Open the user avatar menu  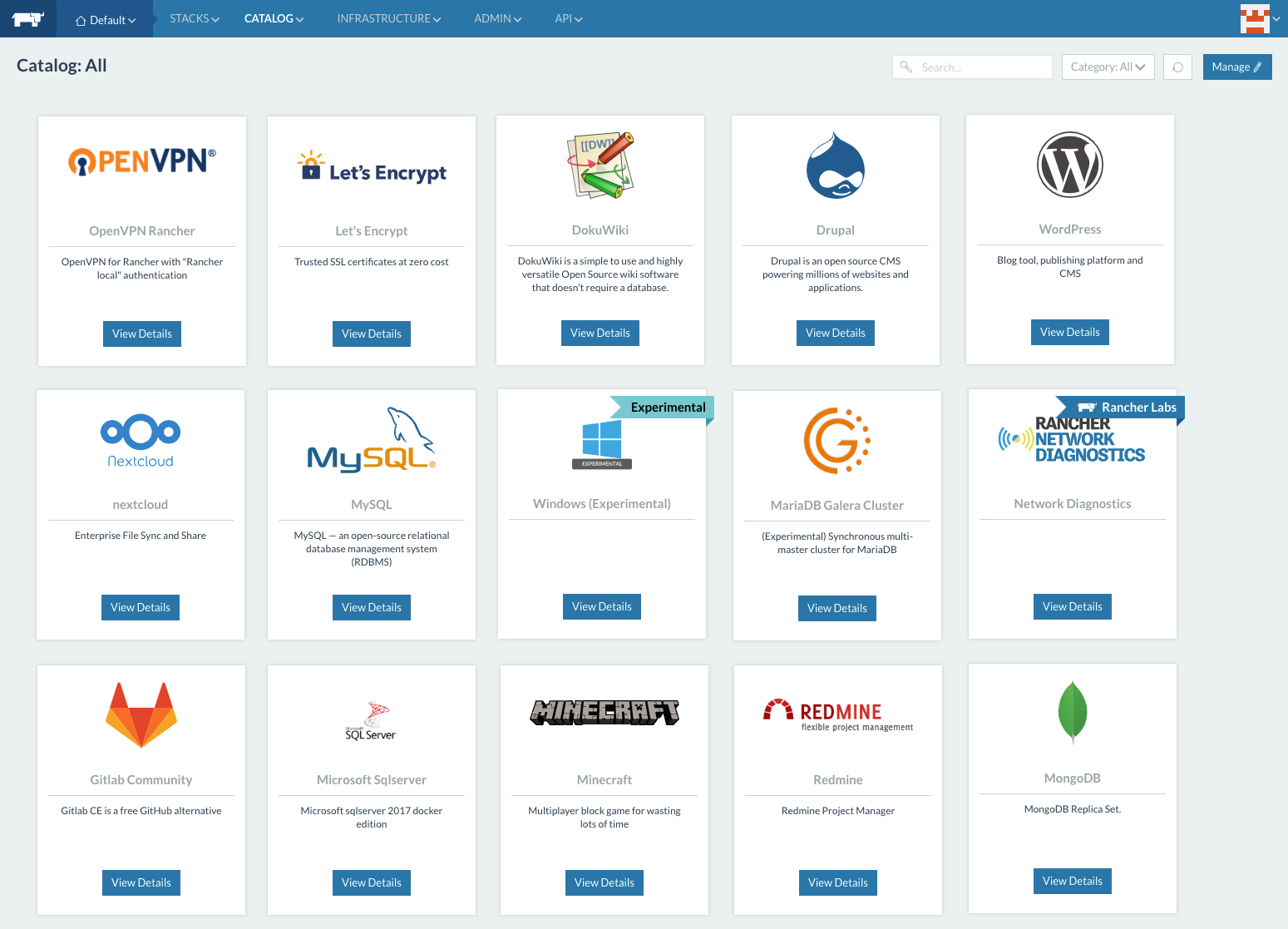pyautogui.click(x=1260, y=18)
